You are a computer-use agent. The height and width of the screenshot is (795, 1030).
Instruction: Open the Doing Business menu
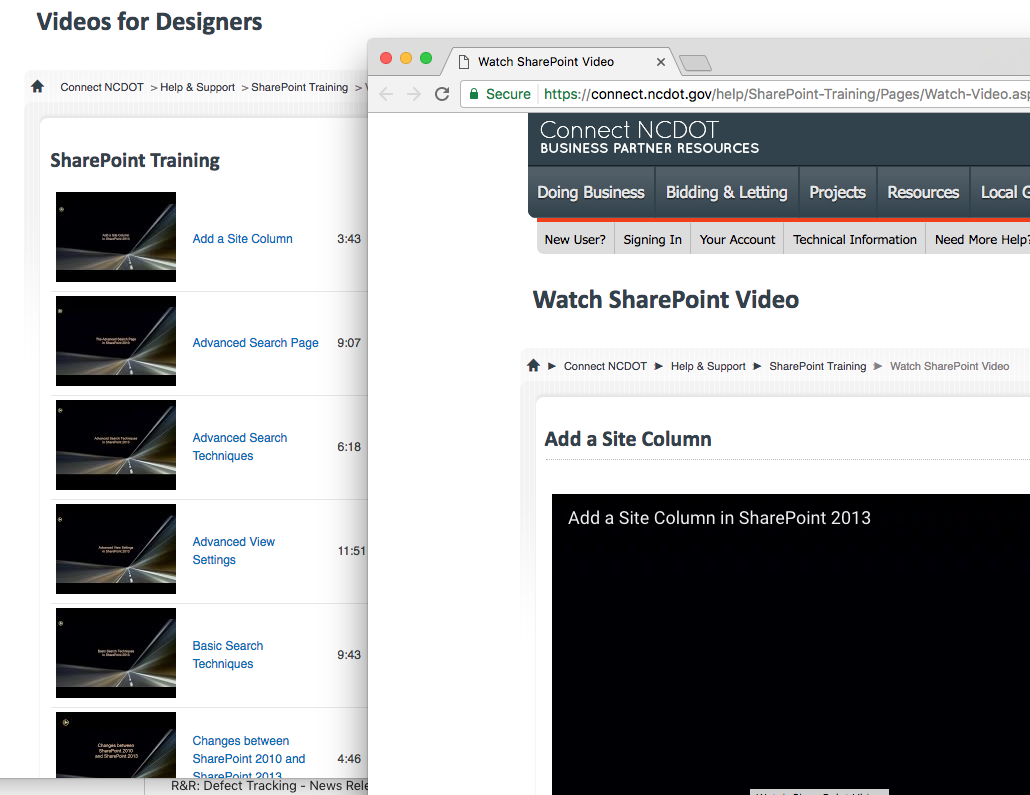pos(591,192)
